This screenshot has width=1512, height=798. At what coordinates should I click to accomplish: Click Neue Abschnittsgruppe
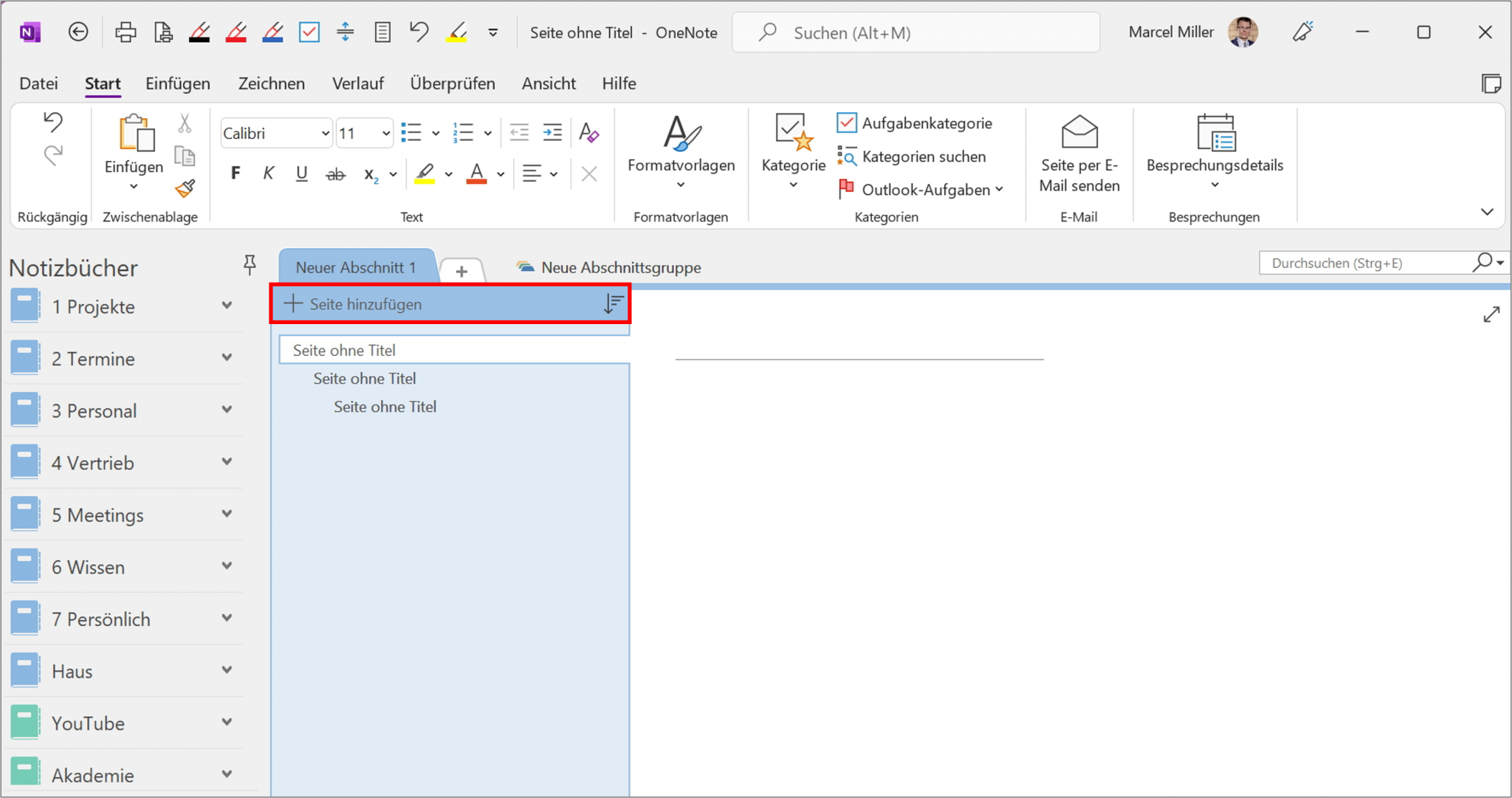pos(620,267)
